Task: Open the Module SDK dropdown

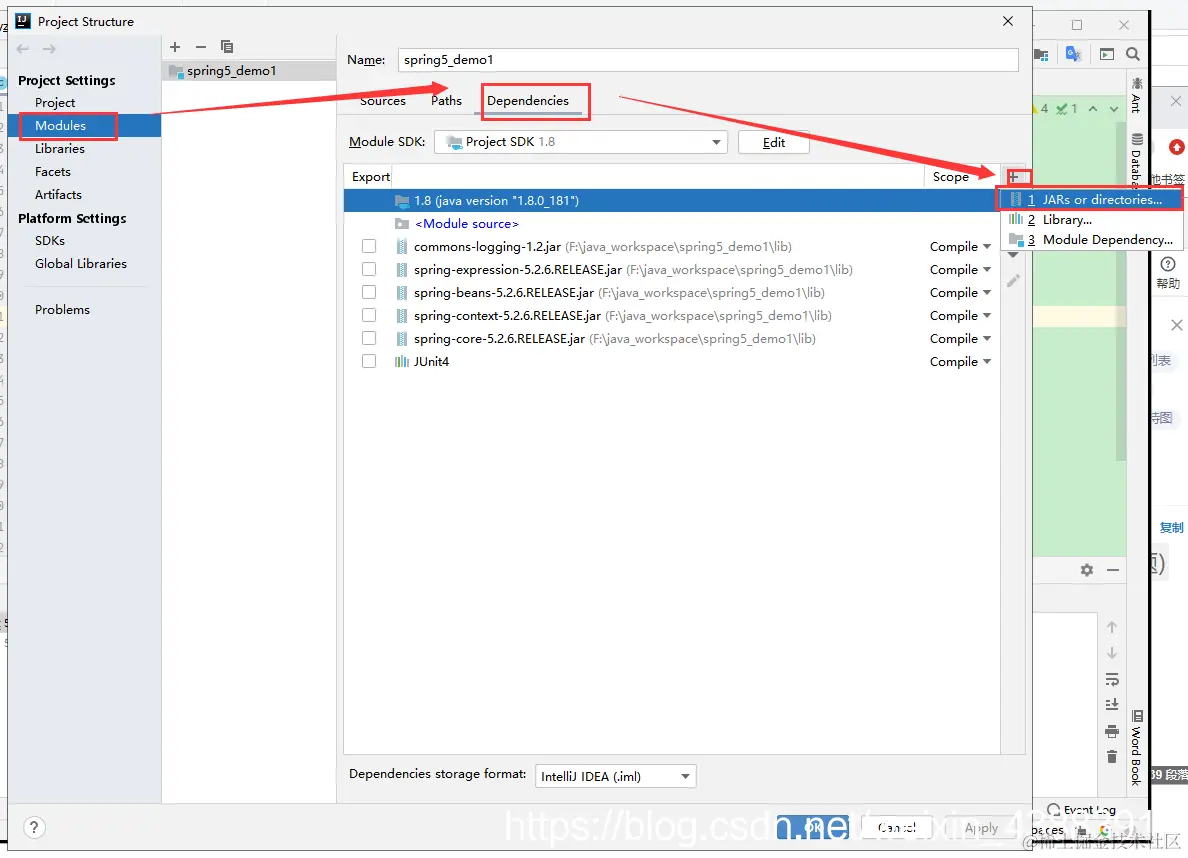Action: click(580, 142)
